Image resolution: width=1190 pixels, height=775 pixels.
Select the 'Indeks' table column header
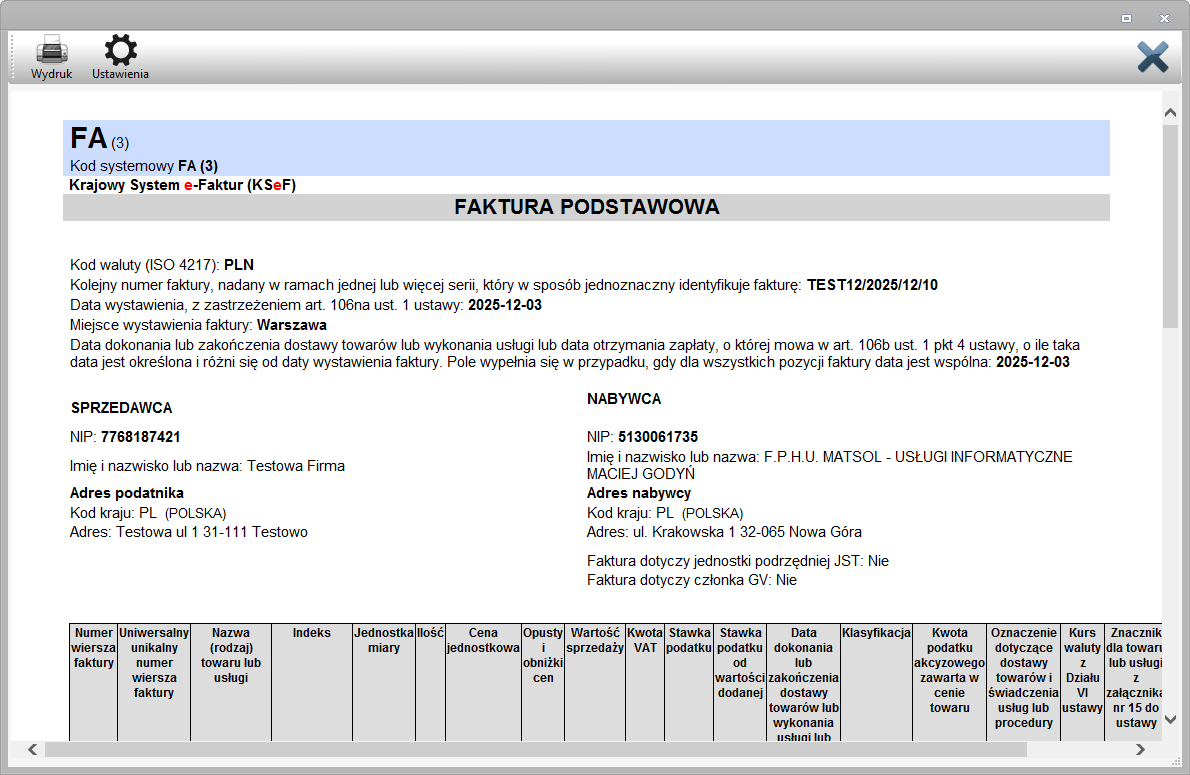pos(311,633)
